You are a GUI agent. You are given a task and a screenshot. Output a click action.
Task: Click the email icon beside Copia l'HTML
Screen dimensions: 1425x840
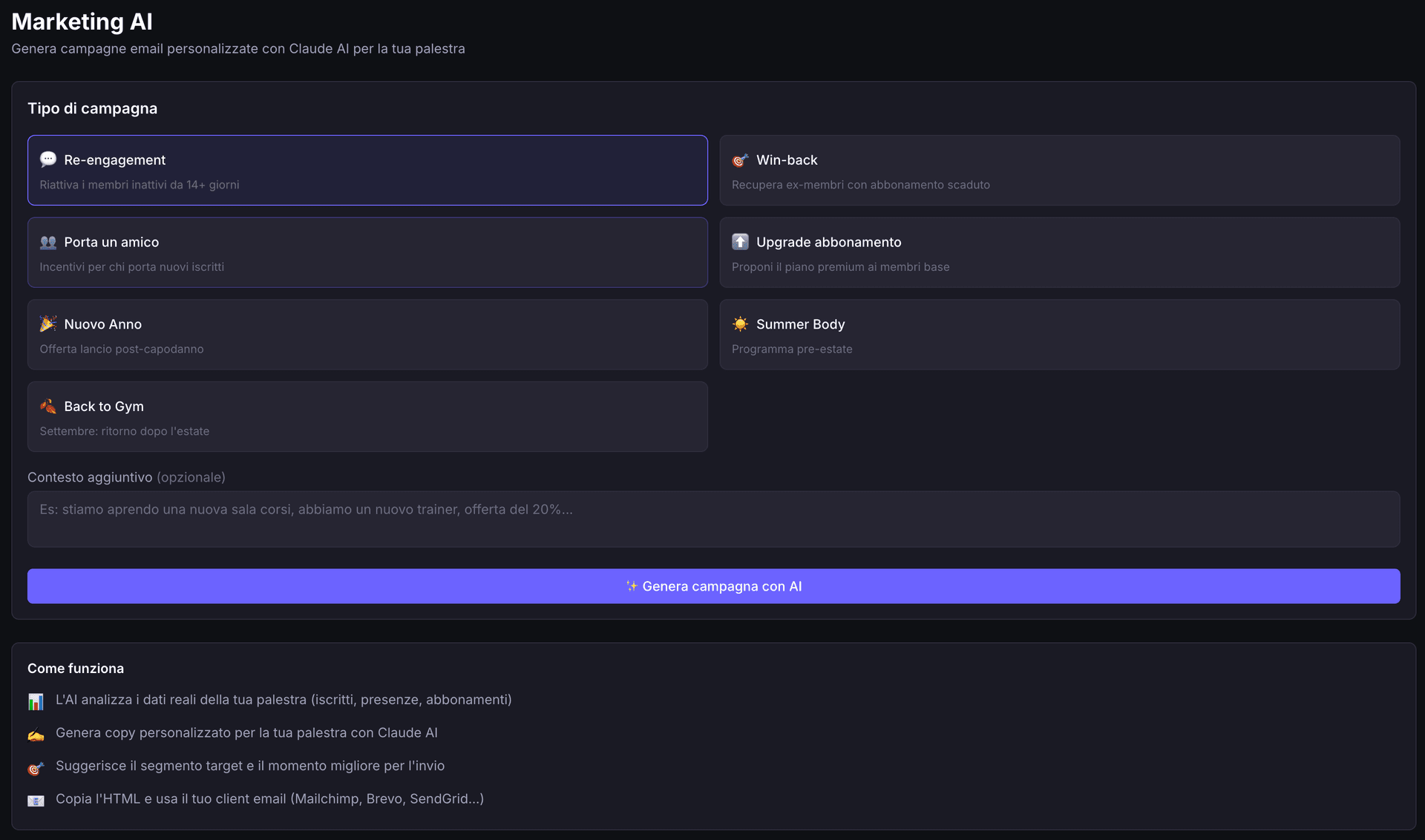click(36, 801)
